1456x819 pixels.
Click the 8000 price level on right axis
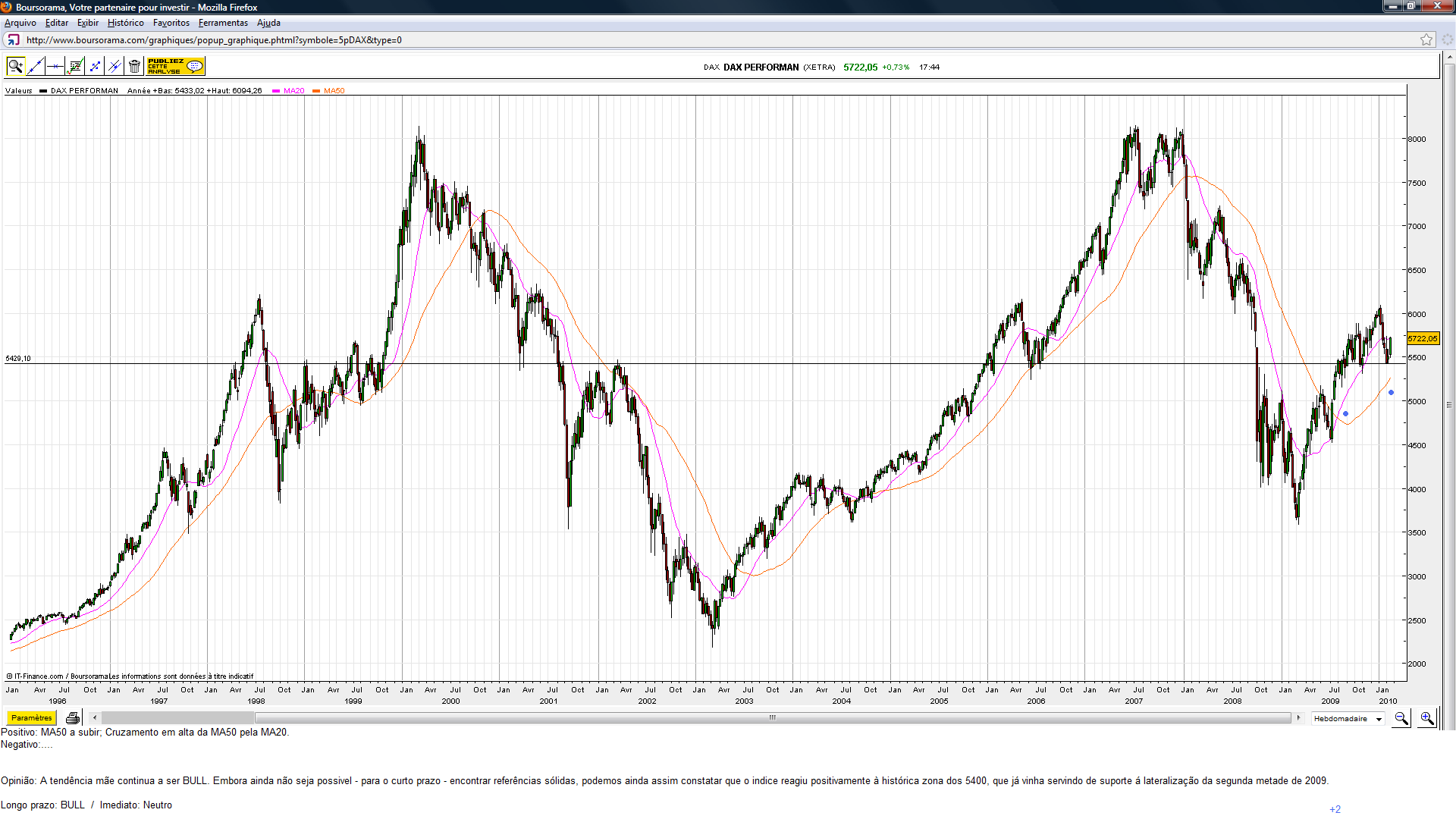click(1417, 140)
